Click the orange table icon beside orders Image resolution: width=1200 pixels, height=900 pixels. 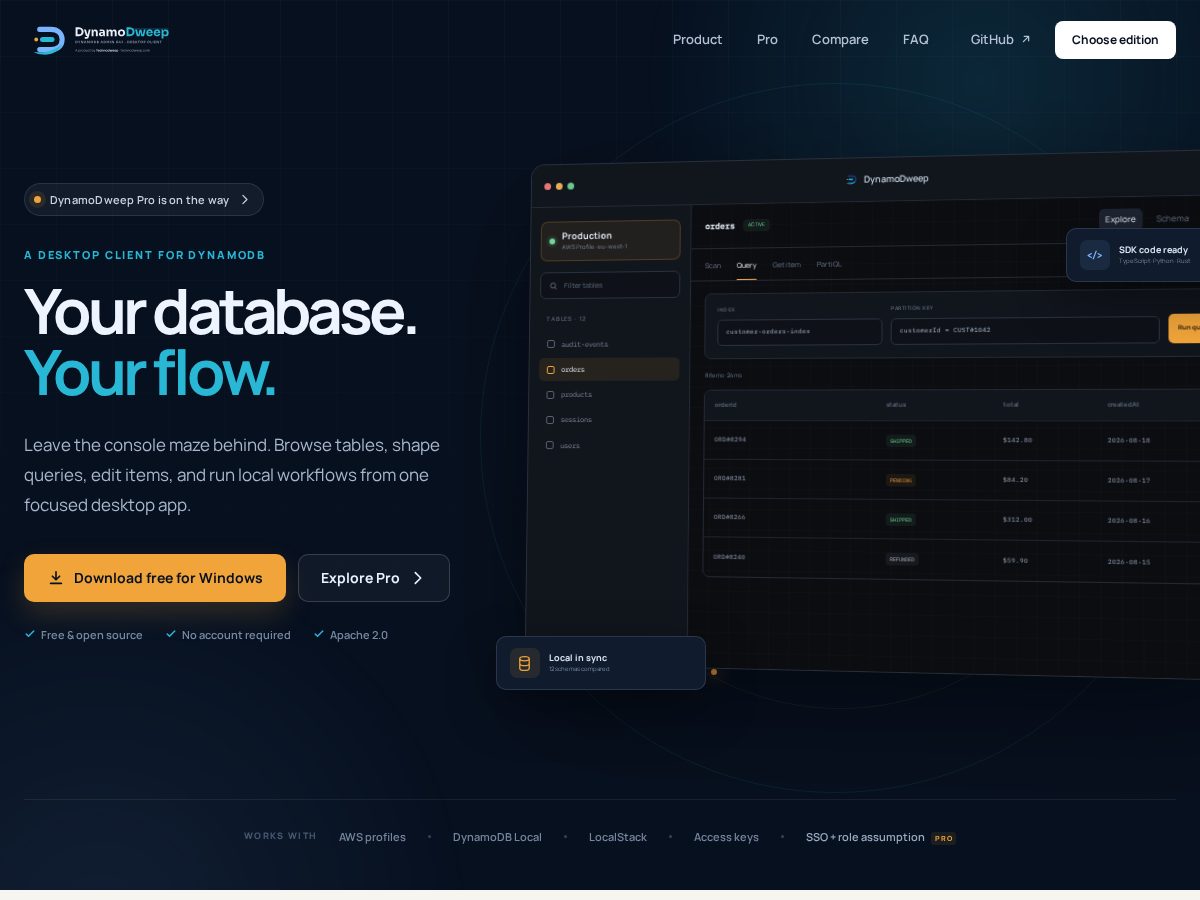(x=550, y=369)
